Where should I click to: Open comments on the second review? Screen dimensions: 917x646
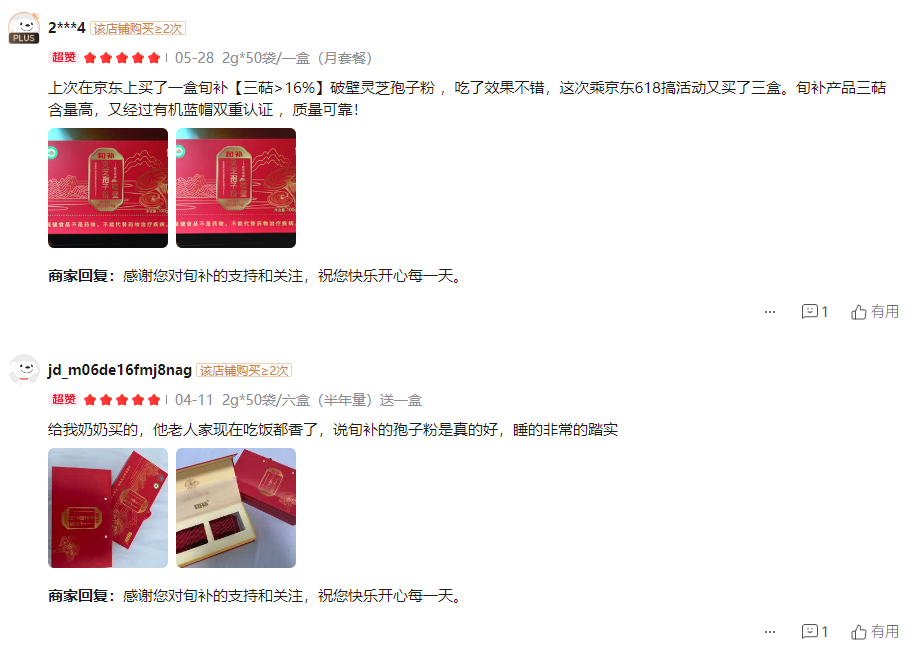pyautogui.click(x=815, y=631)
